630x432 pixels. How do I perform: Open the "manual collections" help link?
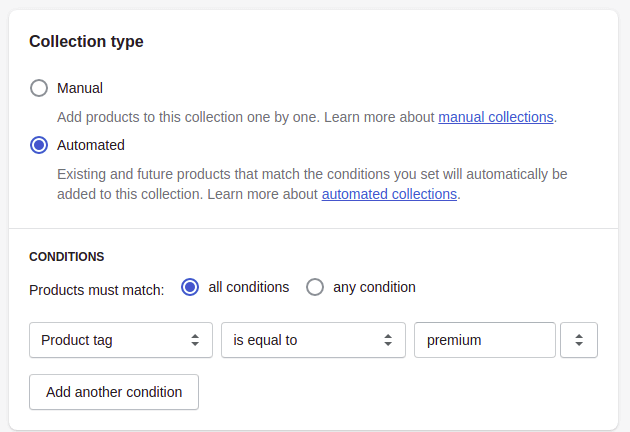[496, 117]
